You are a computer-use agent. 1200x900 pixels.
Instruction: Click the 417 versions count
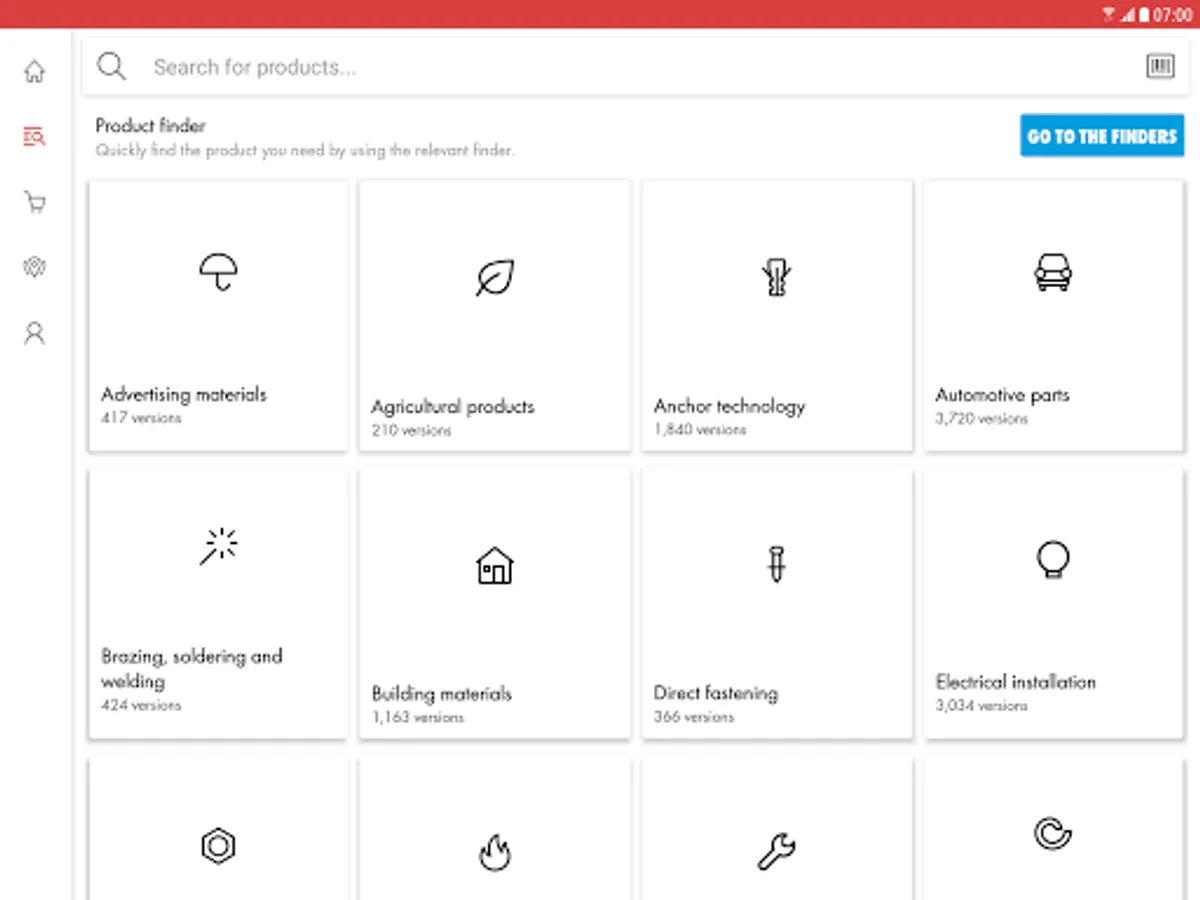pos(141,418)
